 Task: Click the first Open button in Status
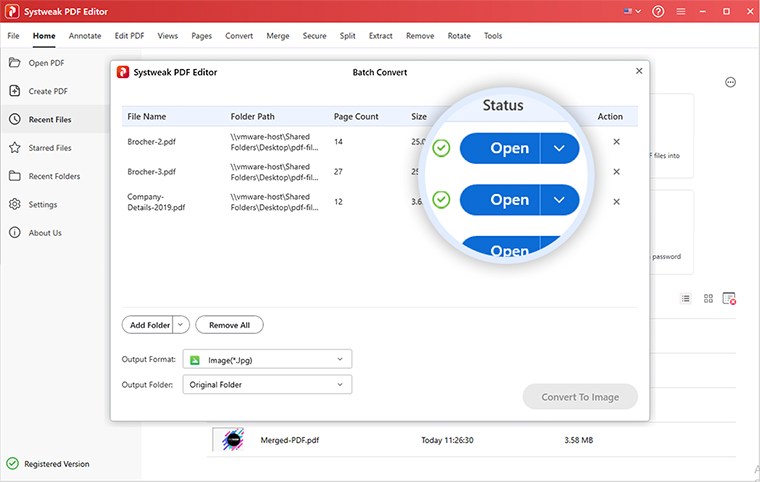500,148
